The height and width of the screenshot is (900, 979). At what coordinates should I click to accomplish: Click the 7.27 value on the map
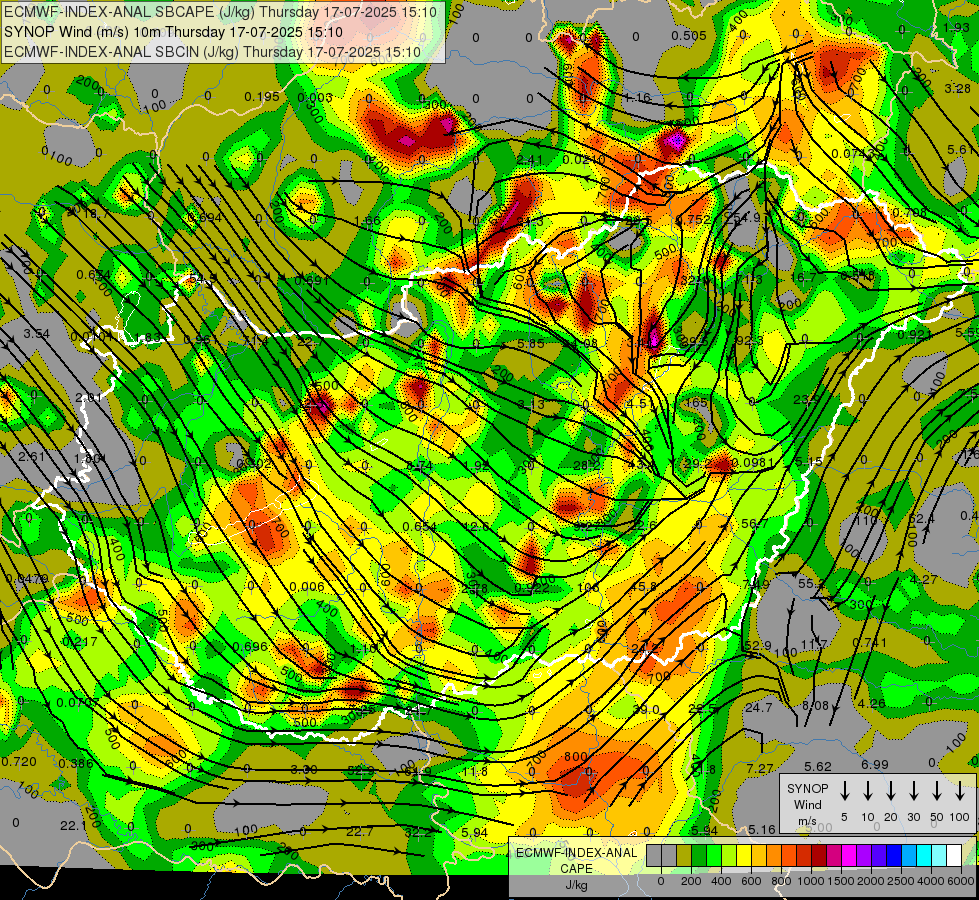click(x=760, y=768)
